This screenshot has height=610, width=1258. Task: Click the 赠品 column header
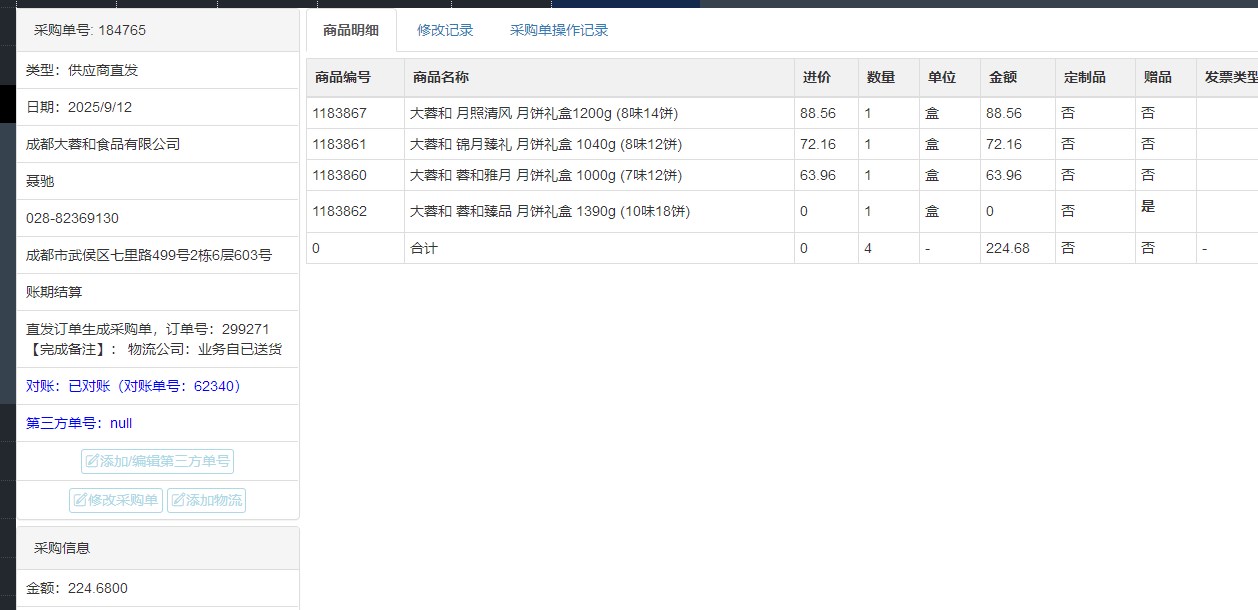1157,77
